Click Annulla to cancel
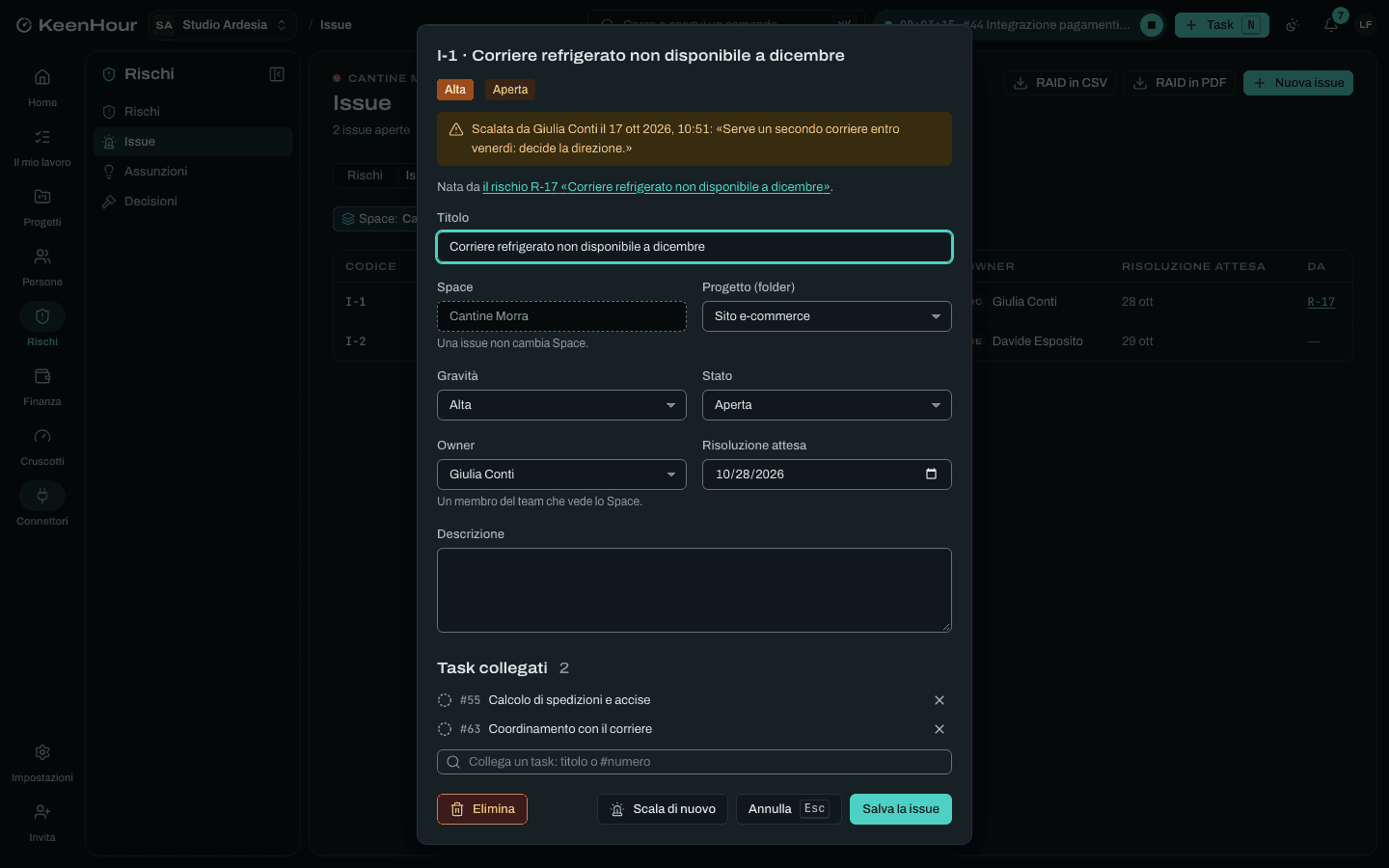Image resolution: width=1389 pixels, height=868 pixels. [789, 809]
